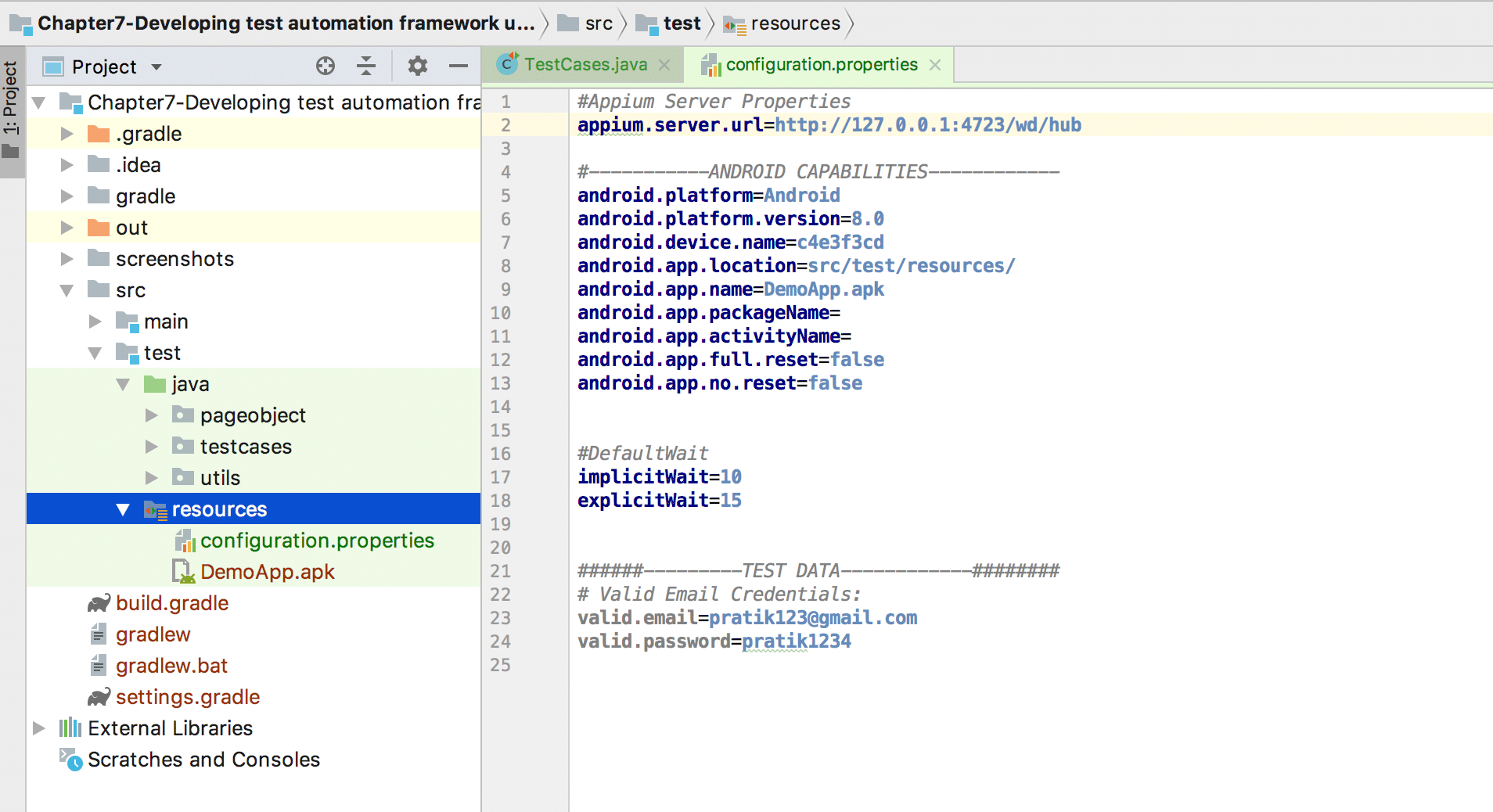Click the settings.gradle elephant icon

[x=99, y=697]
